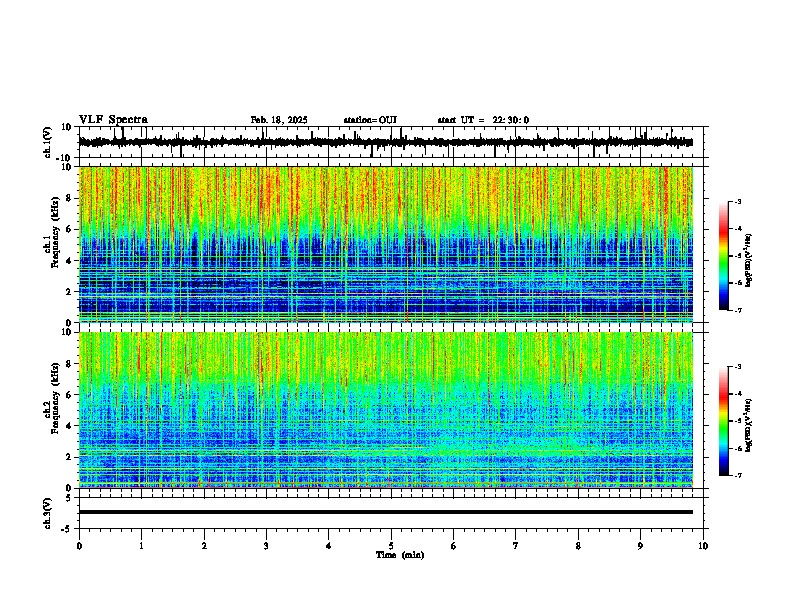792x612 pixels.
Task: Click the ch.1 colorbar "log(PSD)" unit label
Action: 748,261
